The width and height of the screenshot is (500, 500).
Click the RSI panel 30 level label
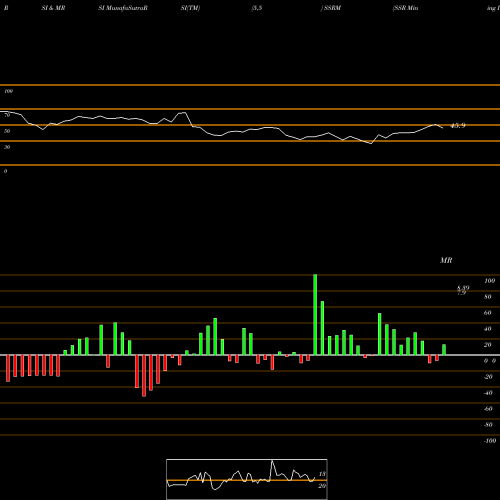click(x=7, y=147)
